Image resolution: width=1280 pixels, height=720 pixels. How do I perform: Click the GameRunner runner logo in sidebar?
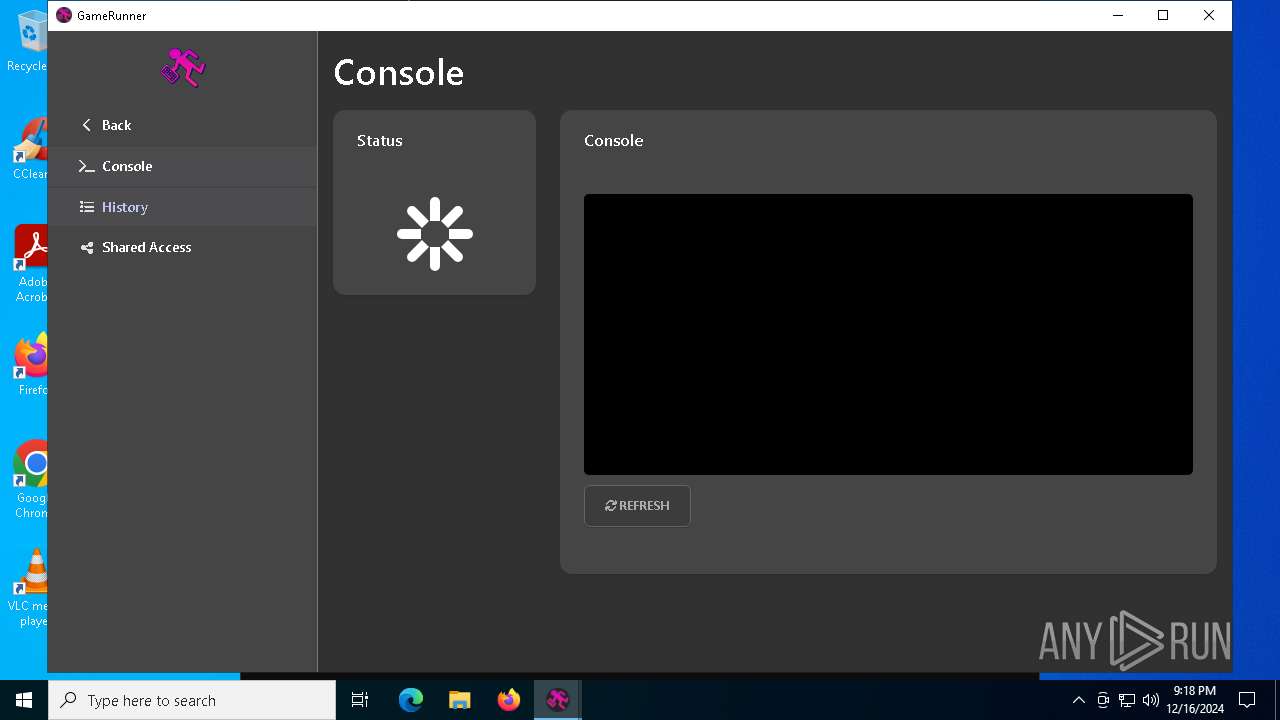tap(183, 67)
